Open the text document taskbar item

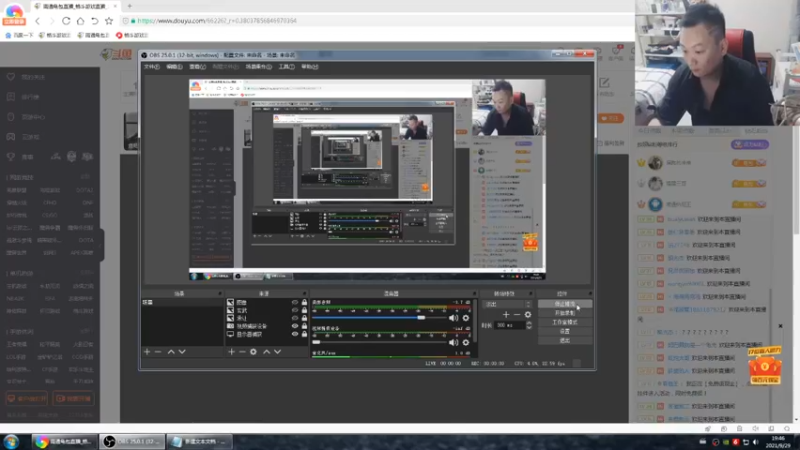pyautogui.click(x=200, y=441)
